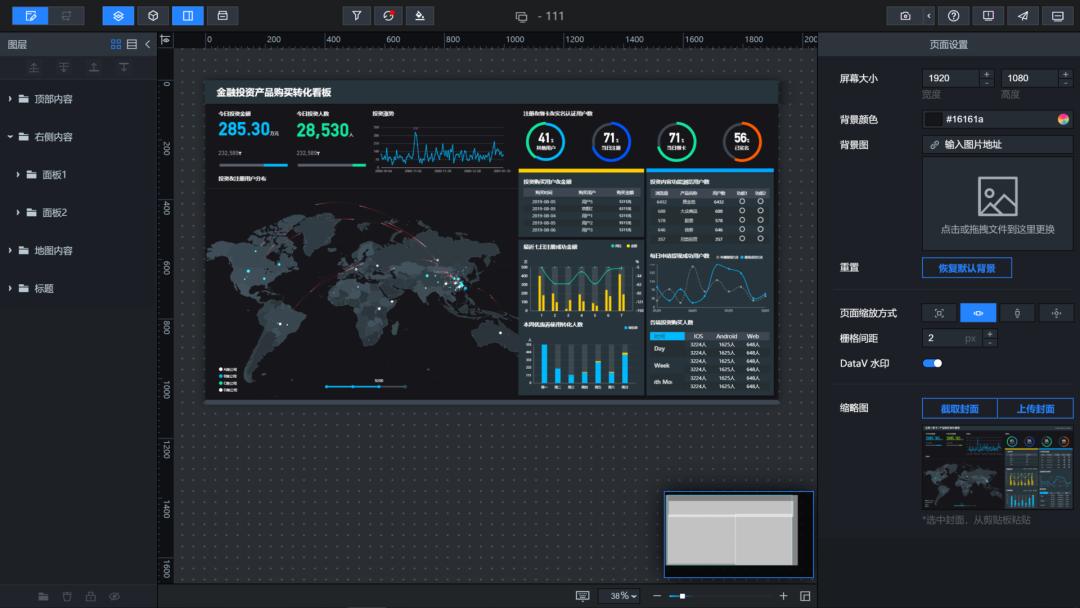Toggle the right-side settings panel button
The width and height of the screenshot is (1080, 608).
click(x=187, y=16)
